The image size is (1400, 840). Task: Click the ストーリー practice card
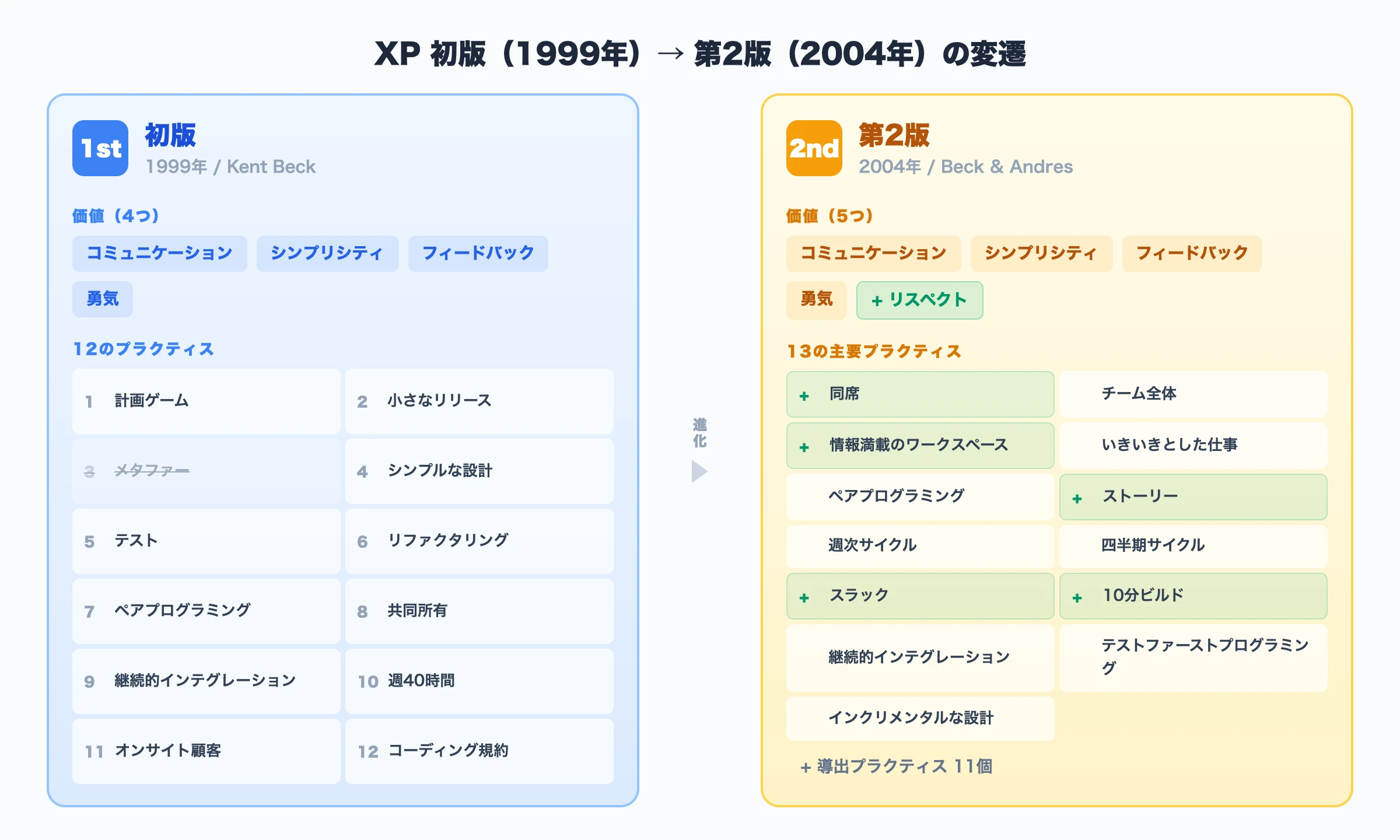click(x=1193, y=497)
